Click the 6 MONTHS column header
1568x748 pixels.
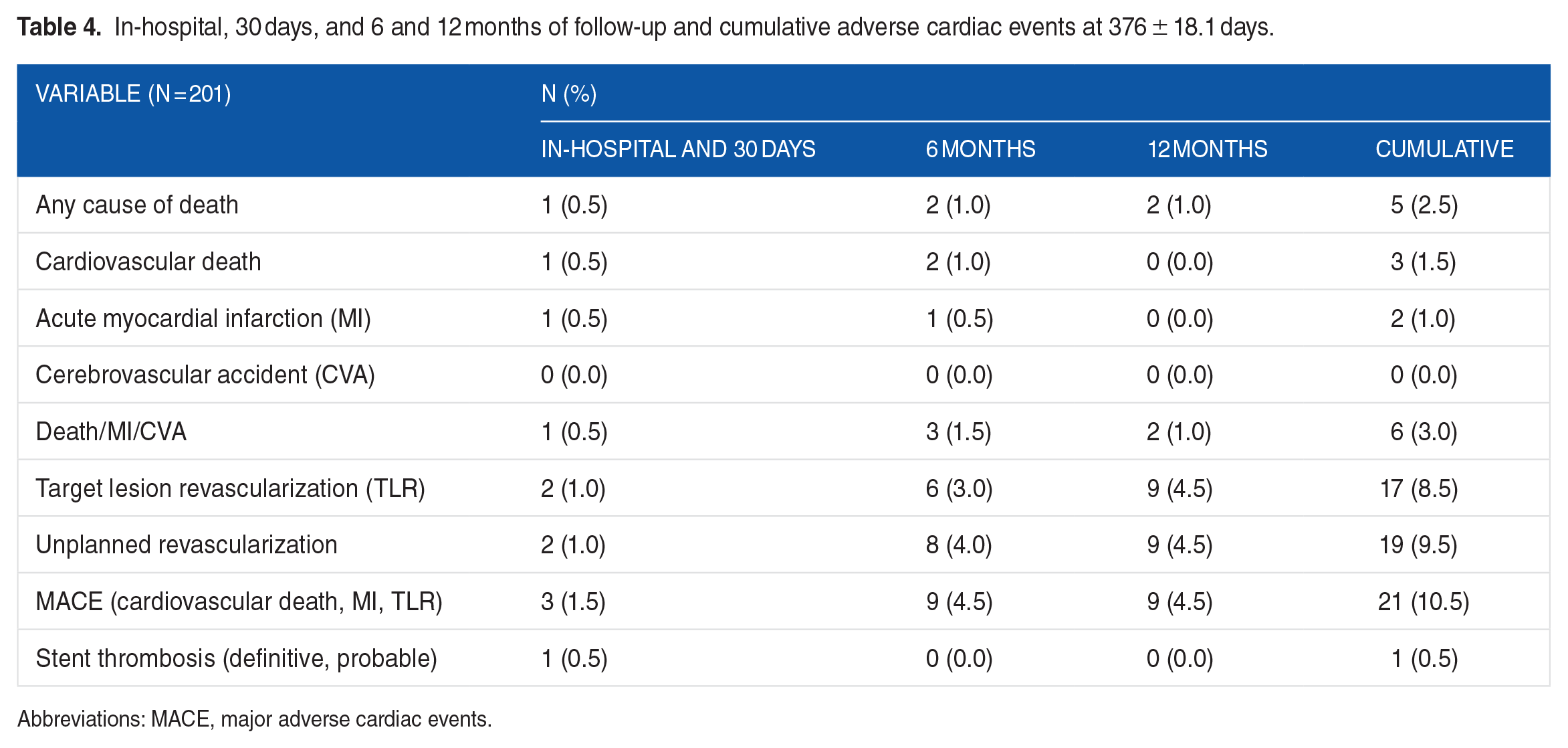(x=980, y=149)
